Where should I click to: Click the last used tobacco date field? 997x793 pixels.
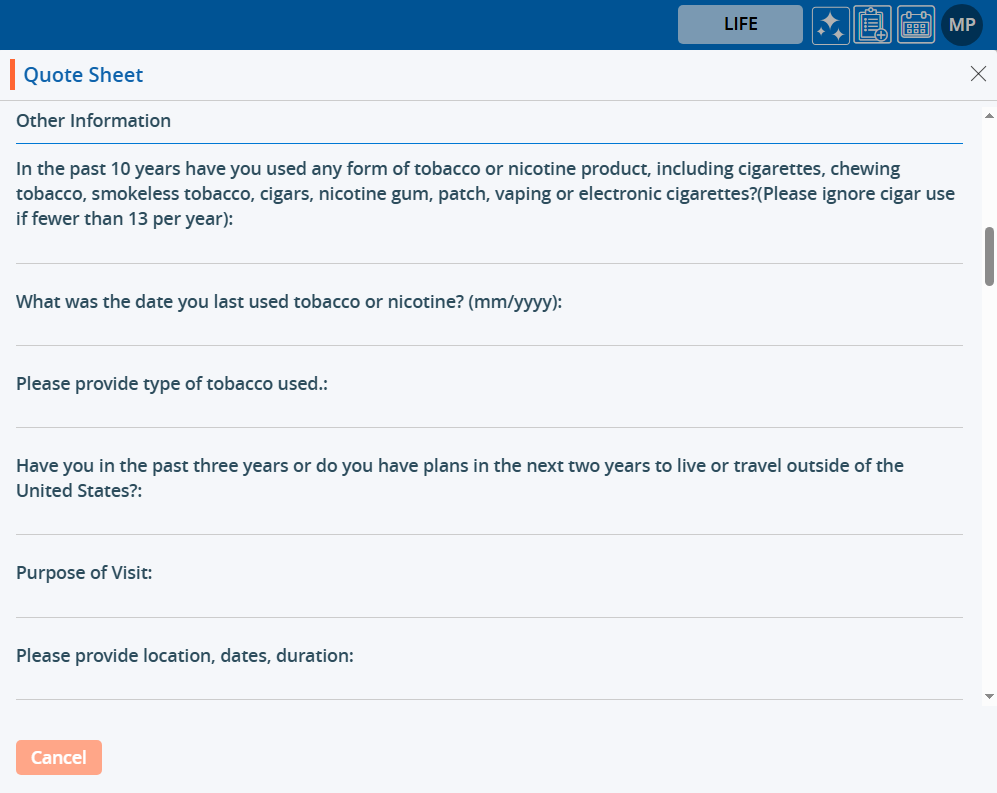[489, 330]
